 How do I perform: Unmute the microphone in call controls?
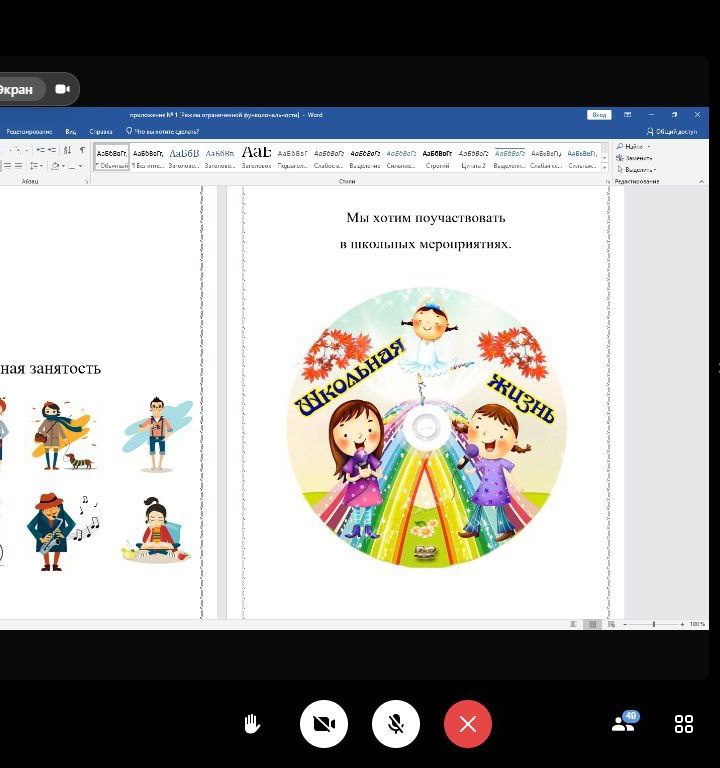coord(396,724)
